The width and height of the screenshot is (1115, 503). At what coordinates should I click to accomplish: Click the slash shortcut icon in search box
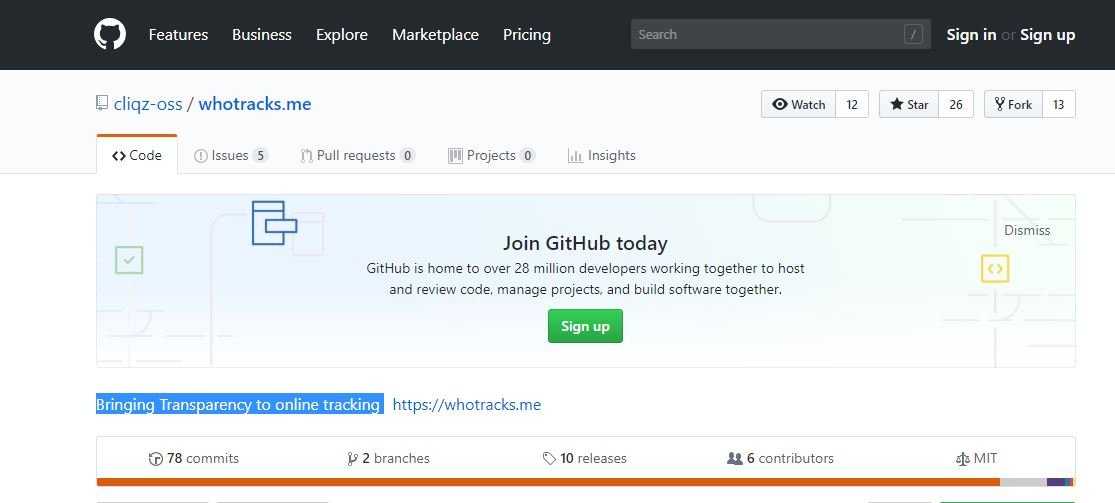[x=914, y=34]
